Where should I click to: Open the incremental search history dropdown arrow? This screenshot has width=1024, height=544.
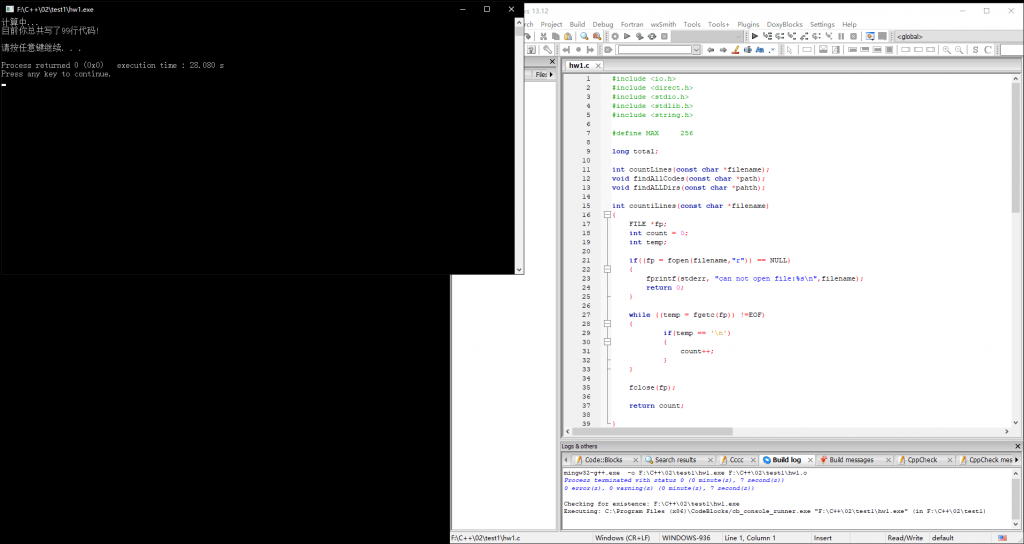click(x=696, y=50)
